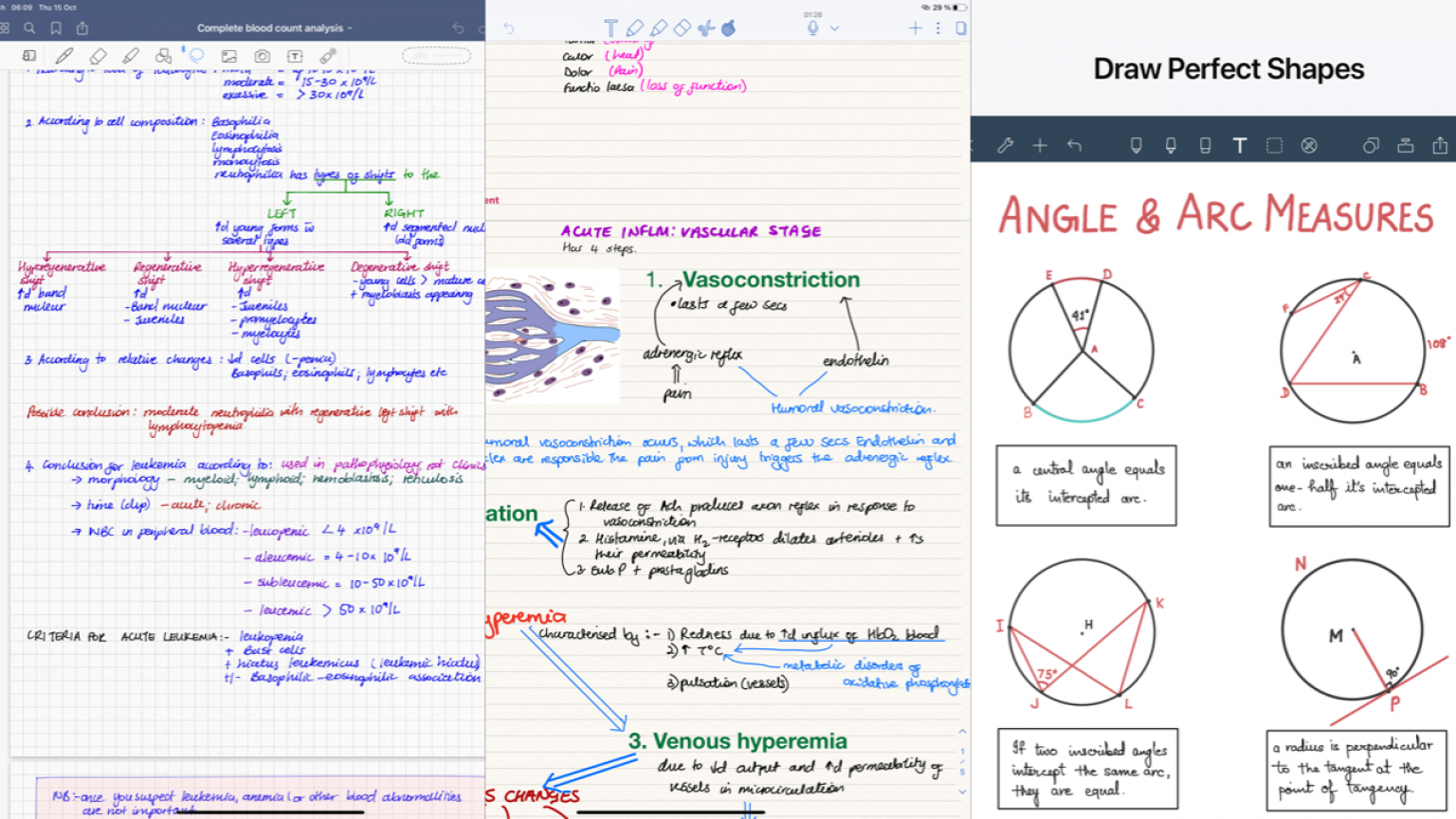Toggle the highlighter in the GoodNotes toolbar
1456x819 pixels.
tap(132, 56)
